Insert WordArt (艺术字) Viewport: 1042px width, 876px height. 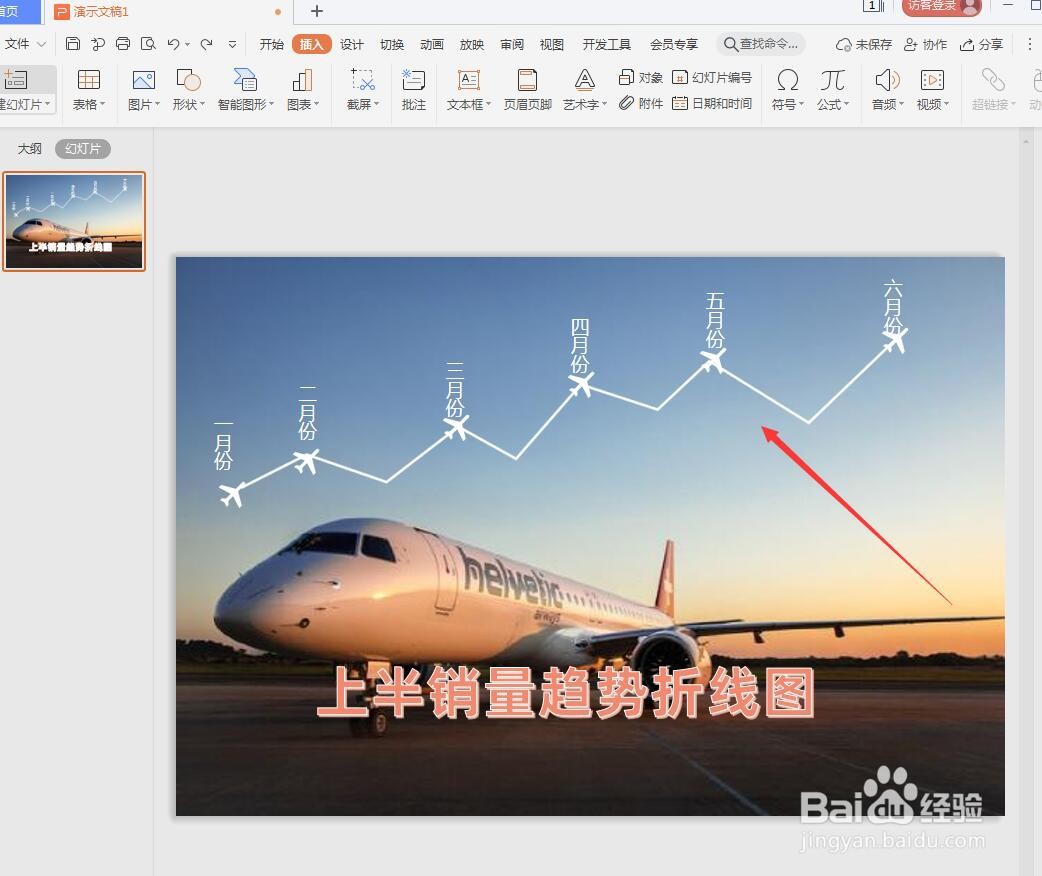(x=585, y=89)
